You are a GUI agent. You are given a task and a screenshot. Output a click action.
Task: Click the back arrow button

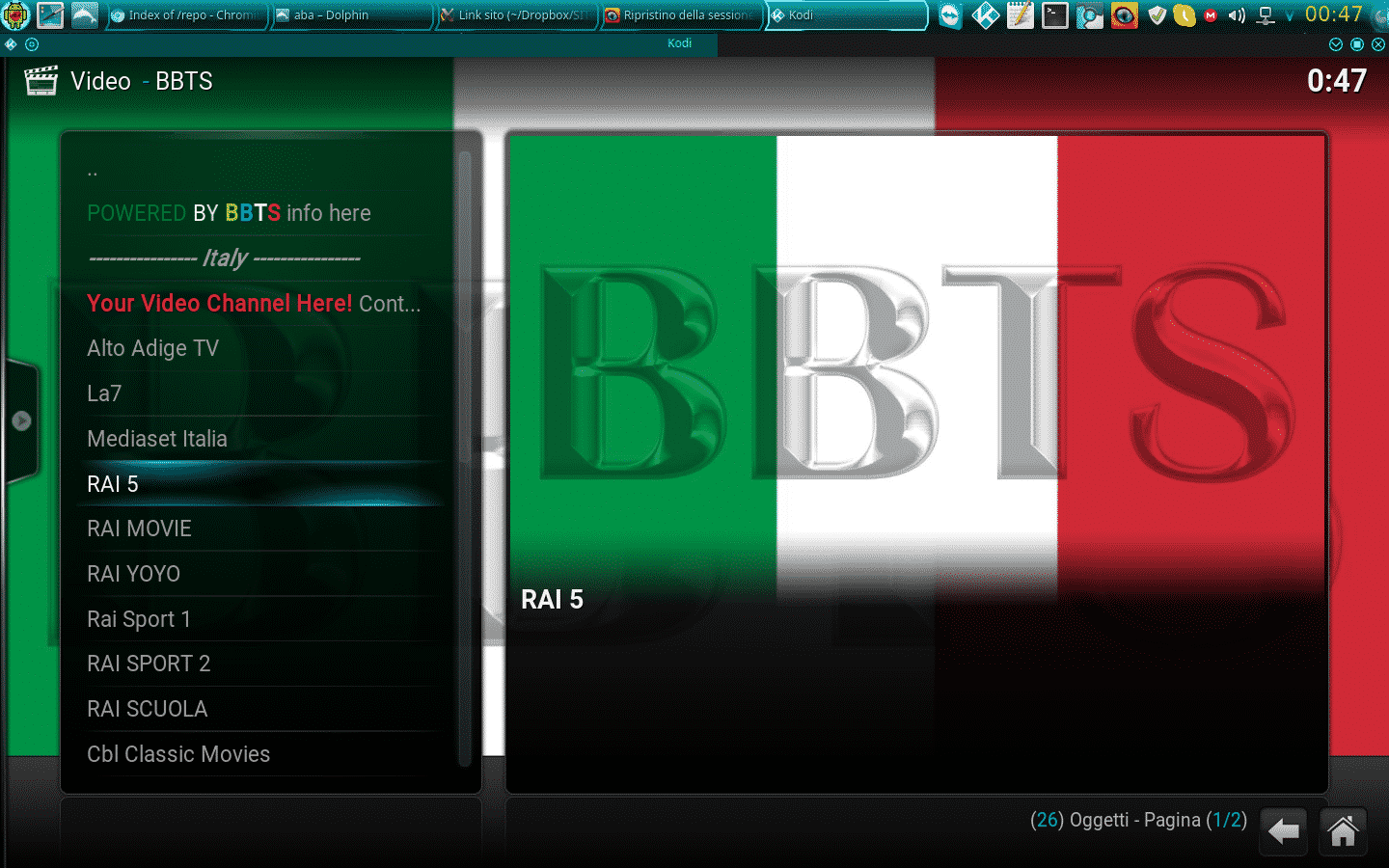(1283, 831)
